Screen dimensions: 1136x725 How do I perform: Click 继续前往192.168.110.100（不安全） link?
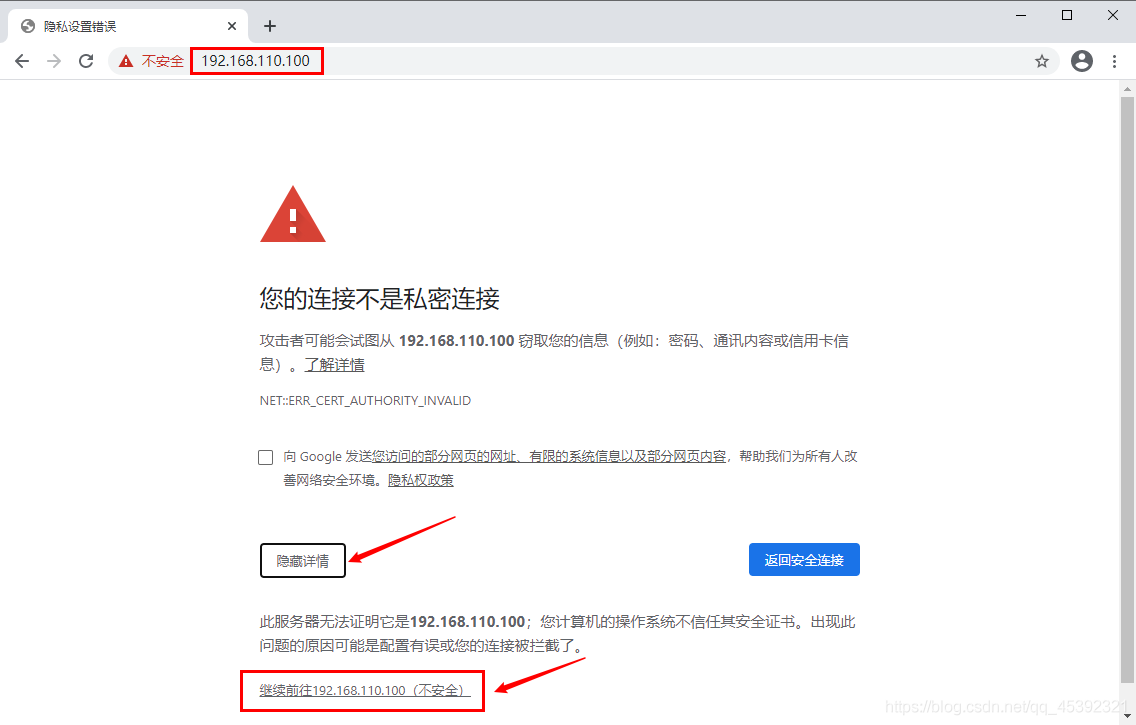(364, 690)
